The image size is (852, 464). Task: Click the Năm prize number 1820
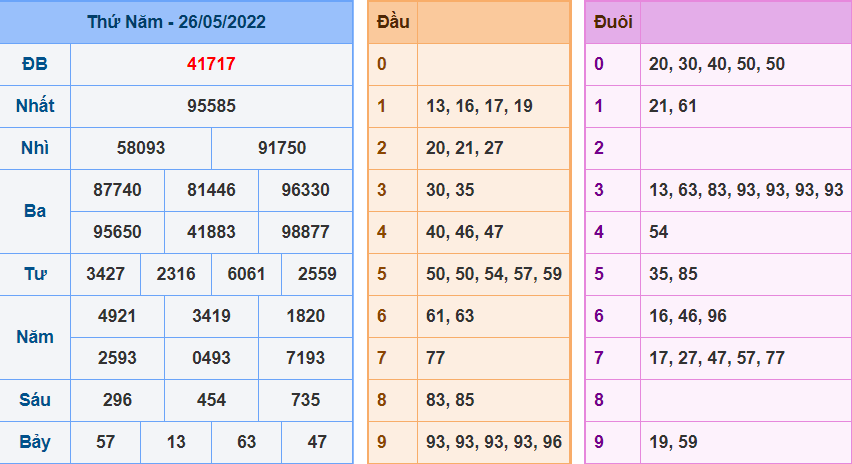pos(305,316)
